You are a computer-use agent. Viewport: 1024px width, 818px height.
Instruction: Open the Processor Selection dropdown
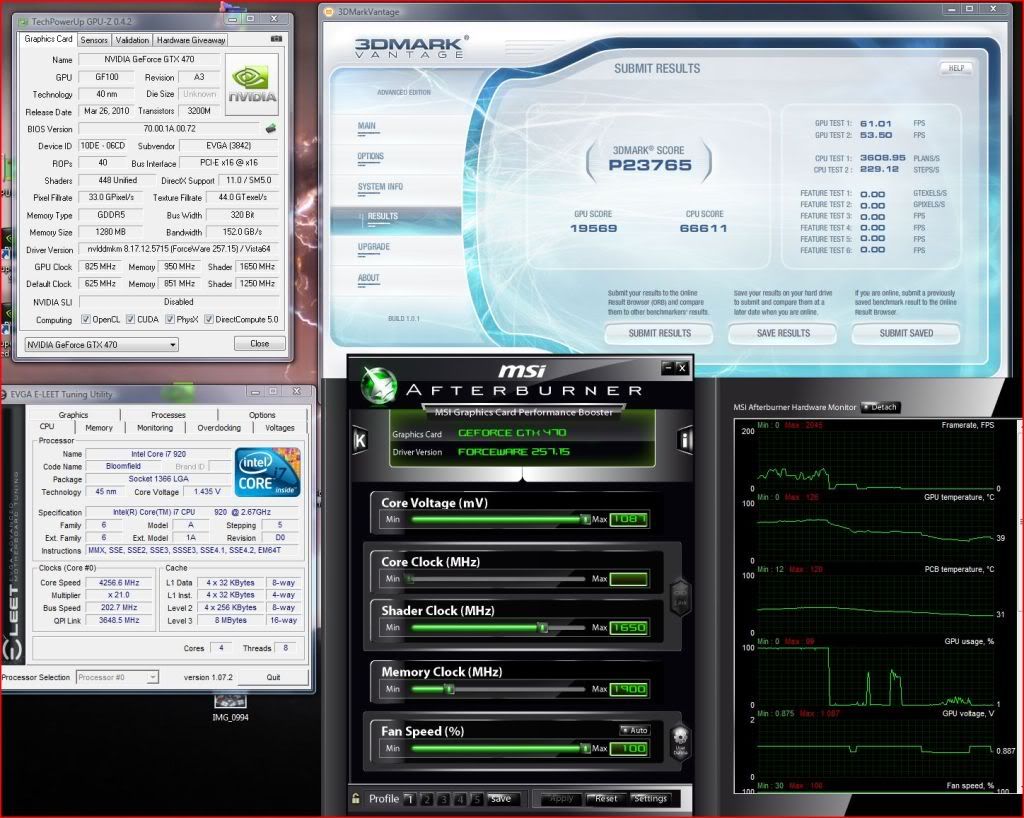118,677
